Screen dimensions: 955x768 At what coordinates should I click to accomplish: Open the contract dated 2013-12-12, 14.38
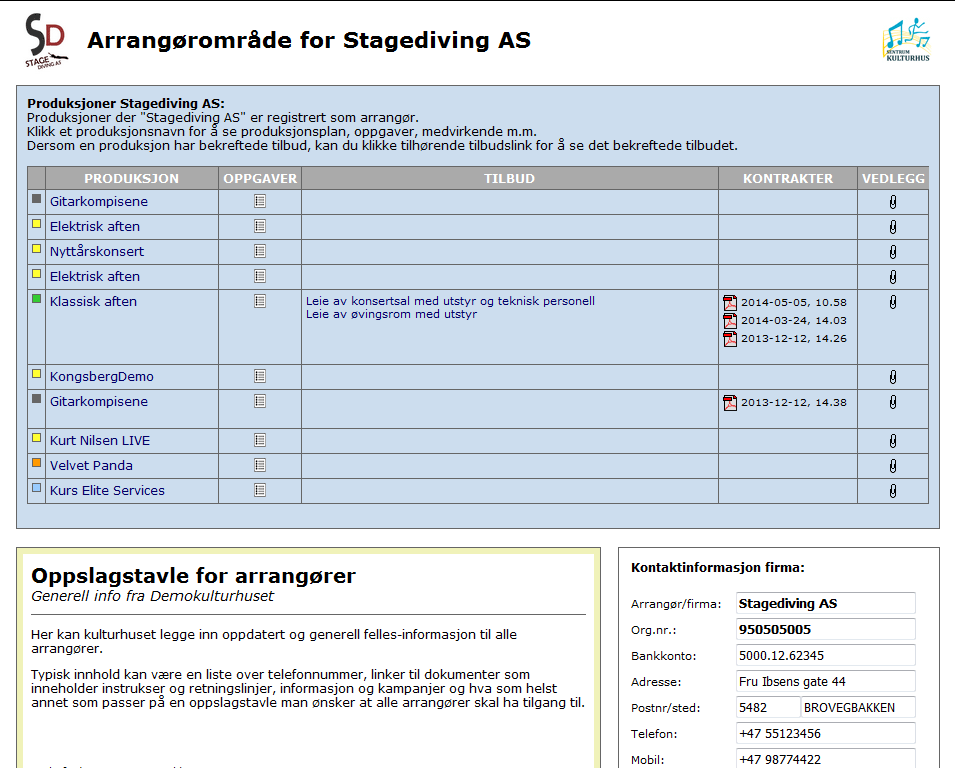[x=794, y=403]
